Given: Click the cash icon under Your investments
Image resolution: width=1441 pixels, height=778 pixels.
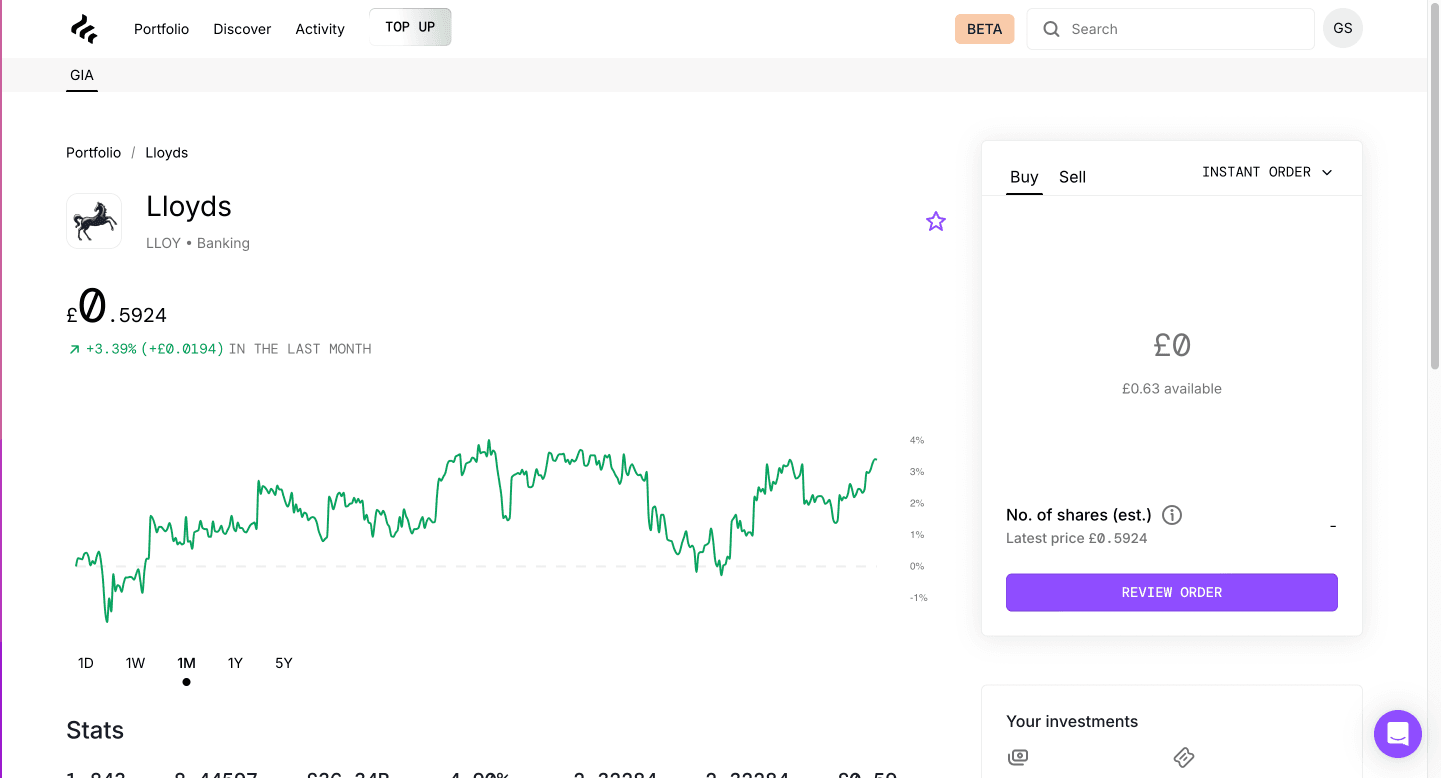Looking at the screenshot, I should point(1018,757).
